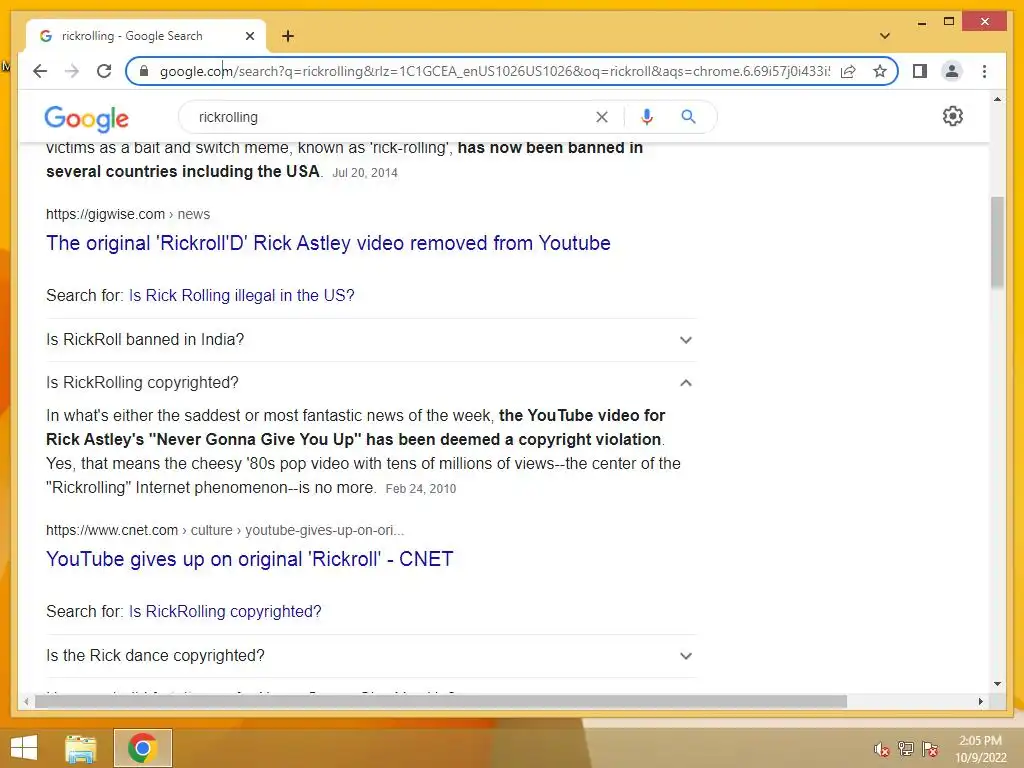
Task: Expand Is the Rick dance copyrighted question
Action: (x=370, y=656)
